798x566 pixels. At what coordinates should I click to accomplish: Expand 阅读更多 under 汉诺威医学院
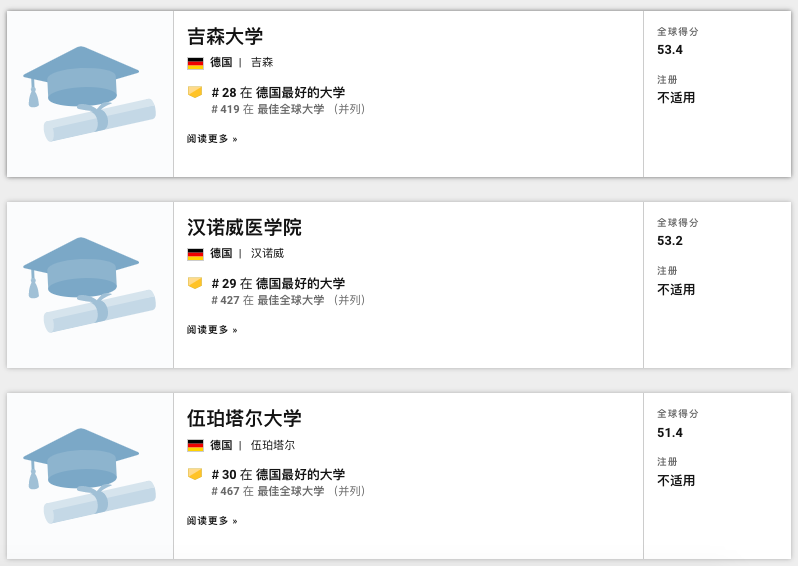tap(212, 330)
